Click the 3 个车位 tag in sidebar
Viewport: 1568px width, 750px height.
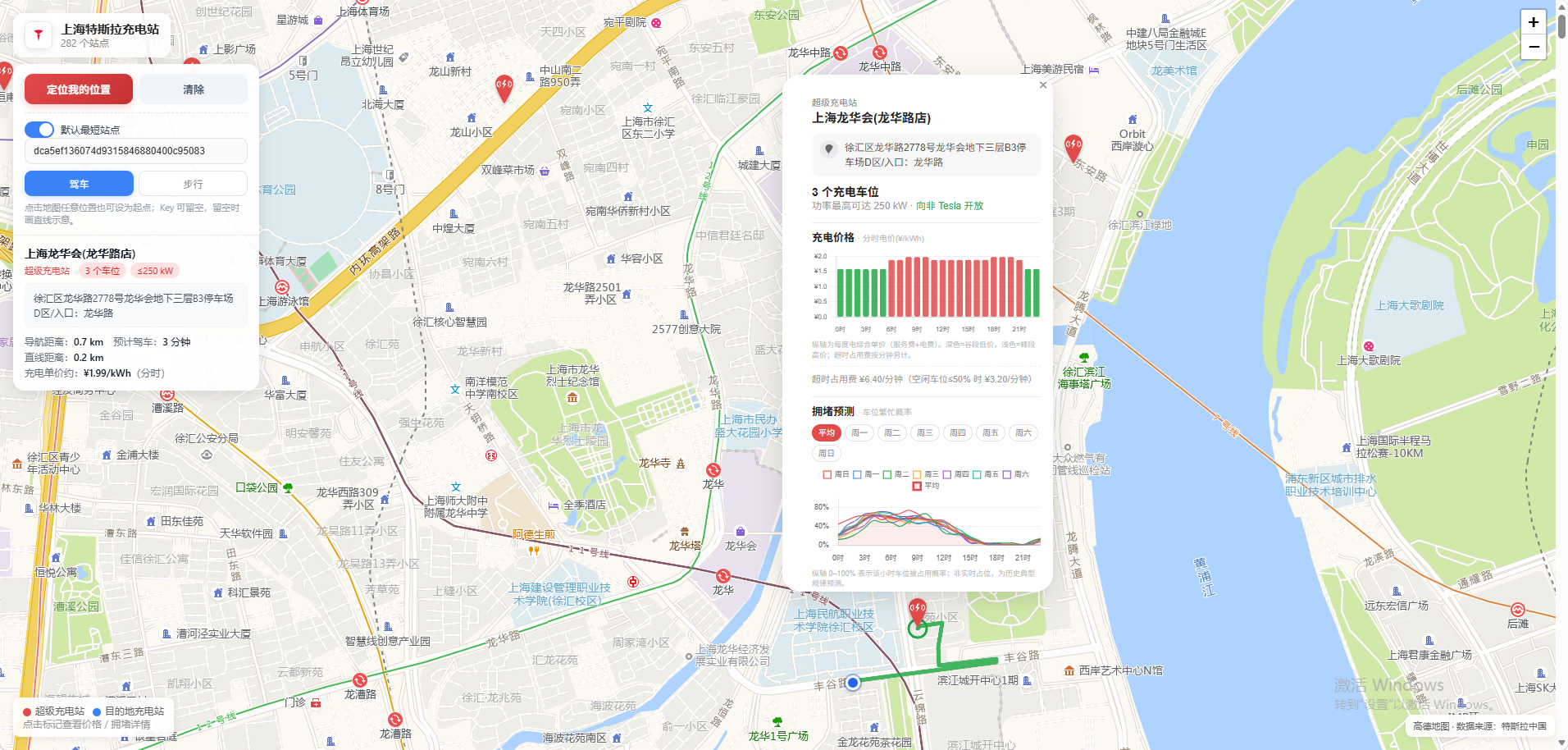point(103,271)
